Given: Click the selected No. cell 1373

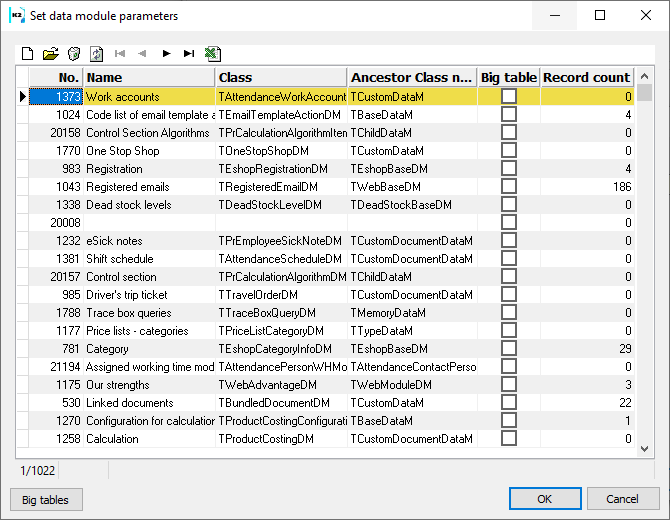Looking at the screenshot, I should click(x=56, y=97).
